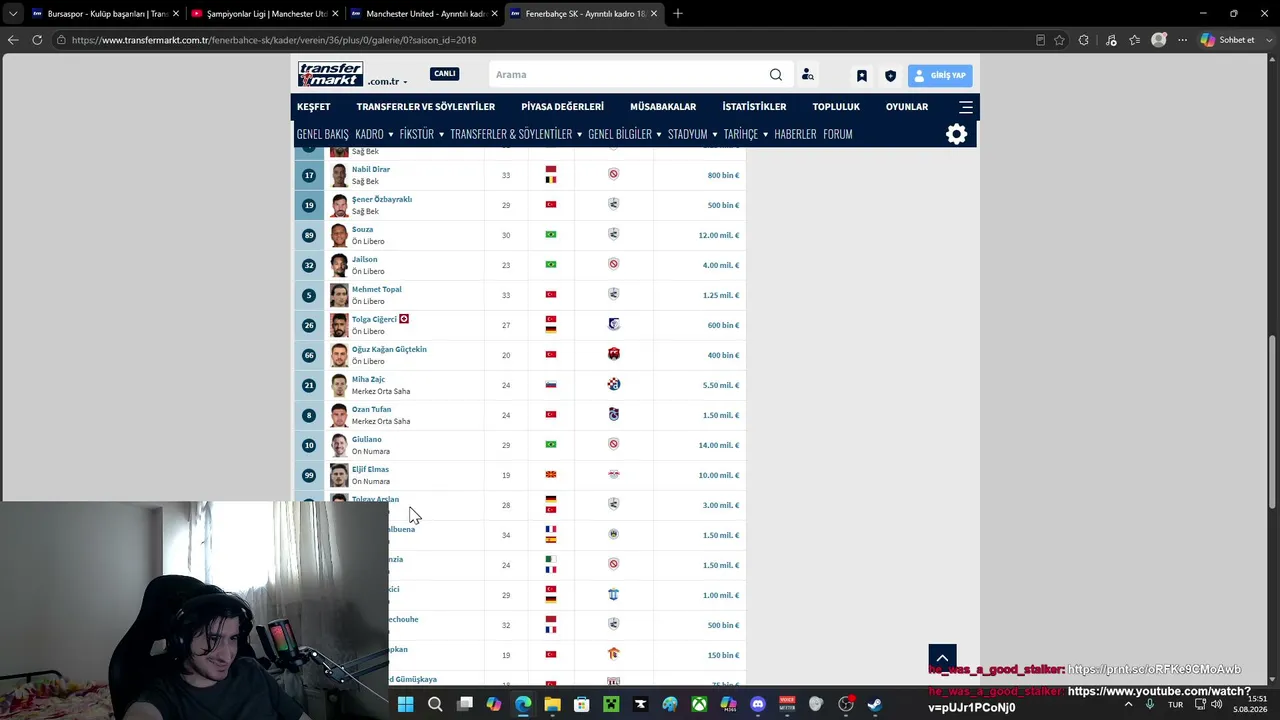This screenshot has height=720, width=1280.
Task: Show hidden system tray icons chevron
Action: click(1129, 705)
